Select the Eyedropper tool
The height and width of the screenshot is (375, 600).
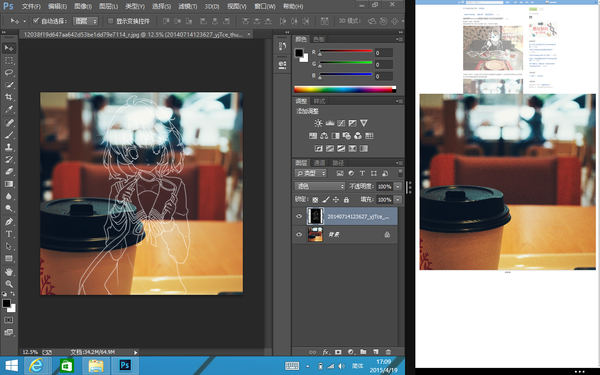click(x=9, y=109)
